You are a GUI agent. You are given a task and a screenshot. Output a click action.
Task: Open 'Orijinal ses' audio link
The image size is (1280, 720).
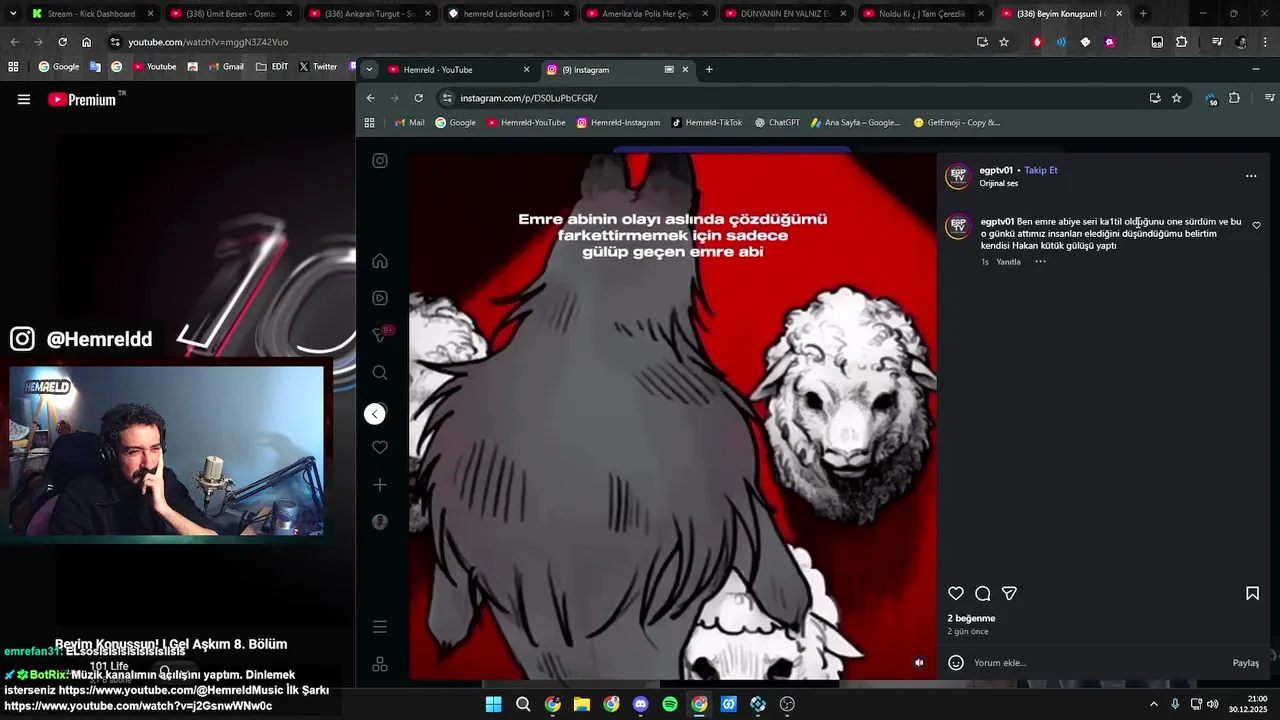tap(998, 184)
